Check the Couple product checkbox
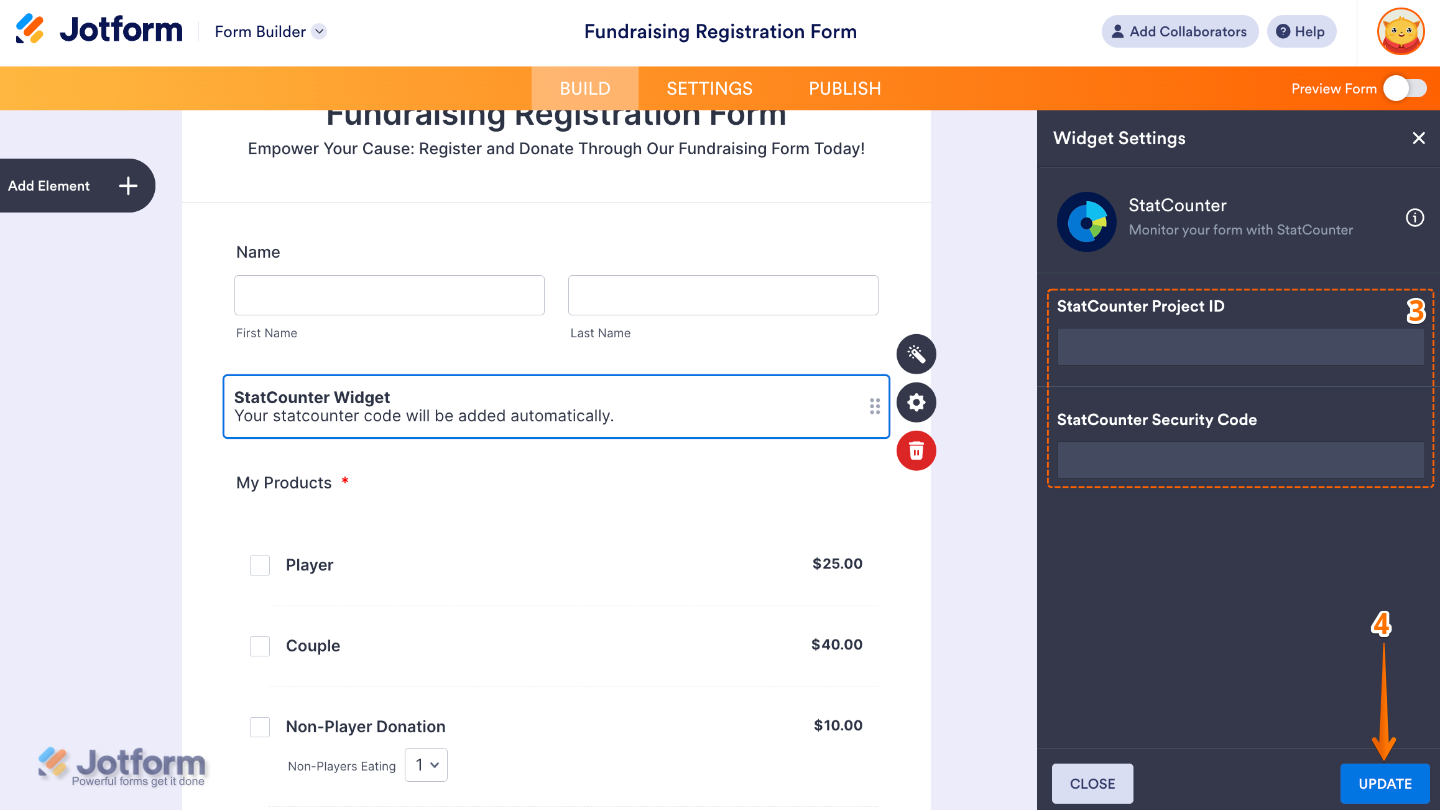 point(260,646)
